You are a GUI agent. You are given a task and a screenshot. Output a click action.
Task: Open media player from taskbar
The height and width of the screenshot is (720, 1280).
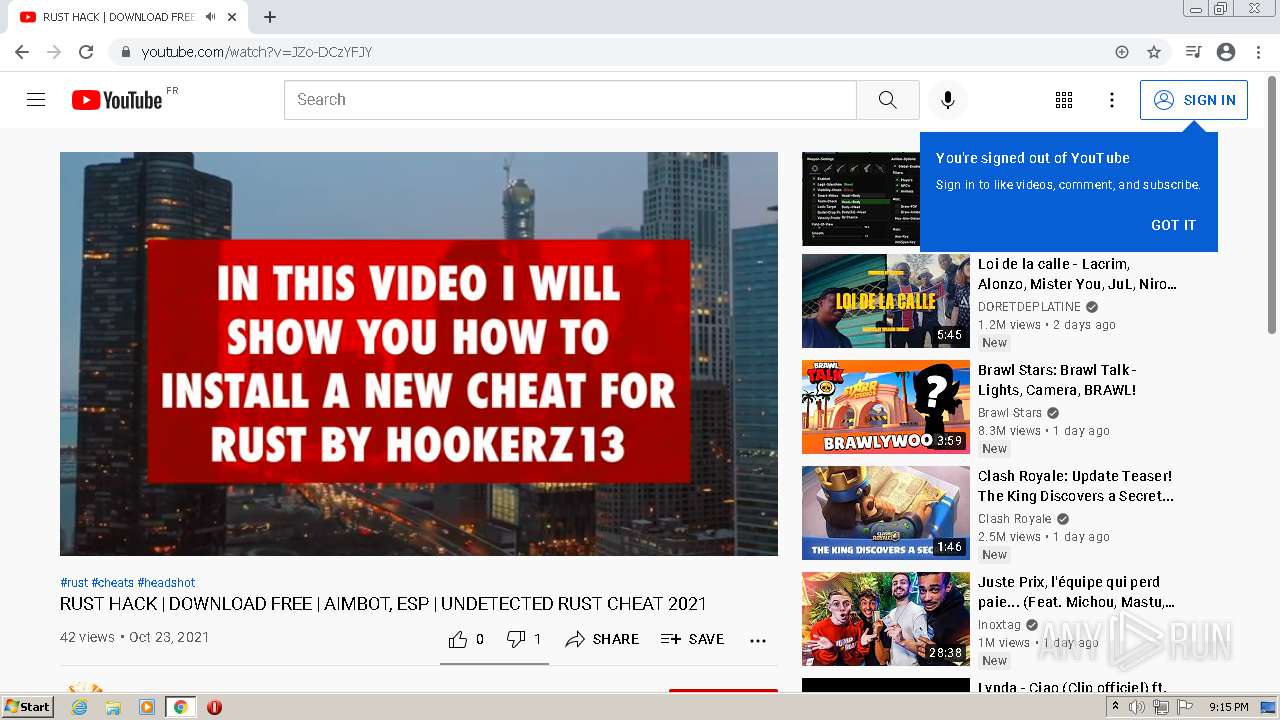click(x=147, y=707)
